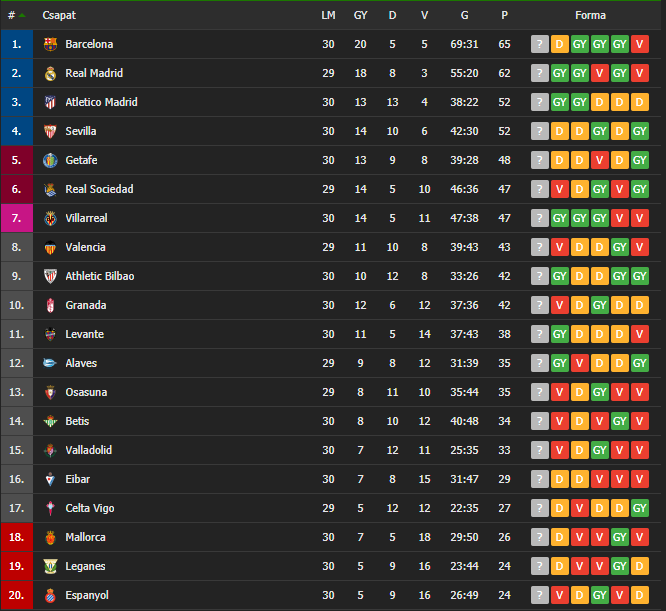Click the Alaves team logo
This screenshot has width=666, height=611.
pyautogui.click(x=50, y=363)
